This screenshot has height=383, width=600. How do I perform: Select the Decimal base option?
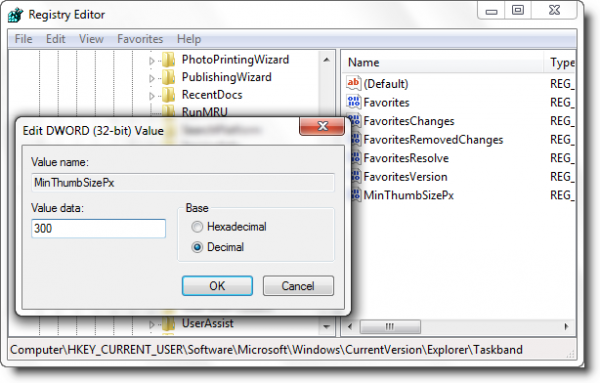coord(197,247)
